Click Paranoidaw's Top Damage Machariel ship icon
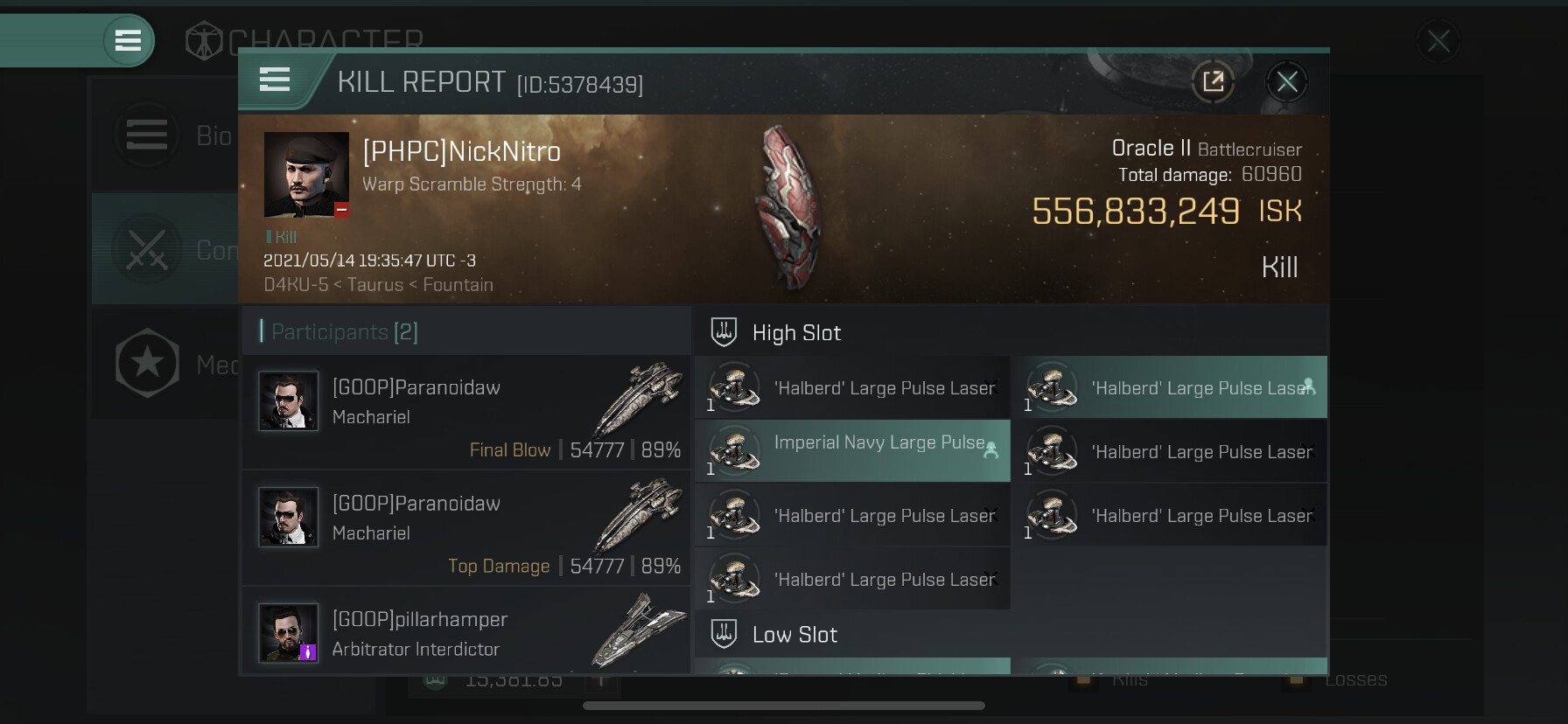 coord(639,516)
